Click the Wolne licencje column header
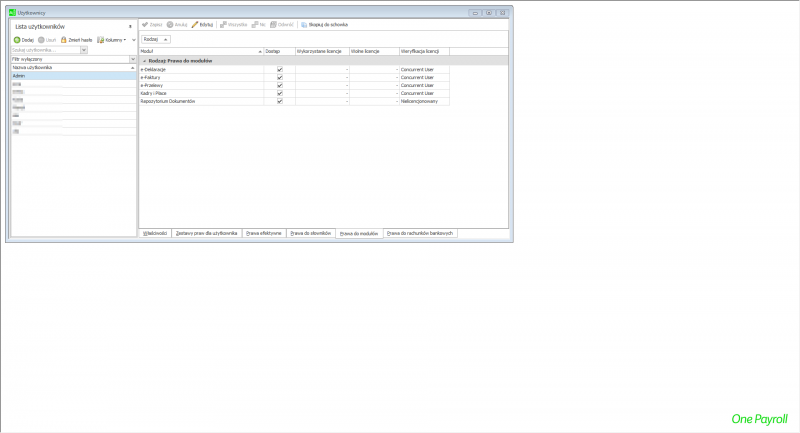The width and height of the screenshot is (800, 433). coord(374,52)
